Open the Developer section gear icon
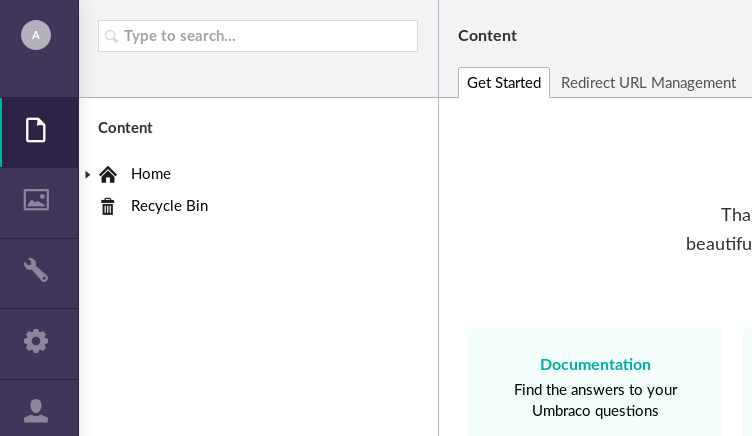Screen dimensions: 752x436 [36, 341]
